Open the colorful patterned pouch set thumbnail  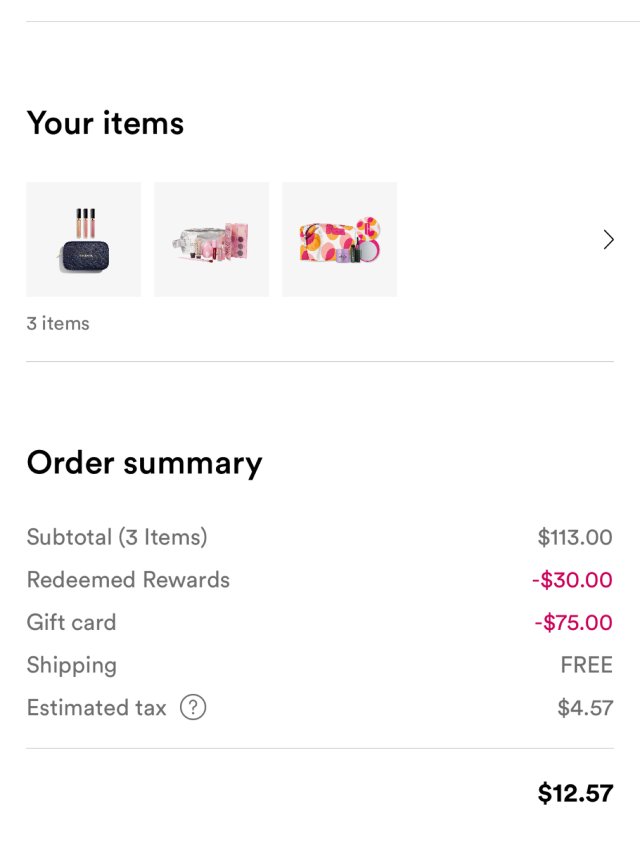tap(339, 239)
